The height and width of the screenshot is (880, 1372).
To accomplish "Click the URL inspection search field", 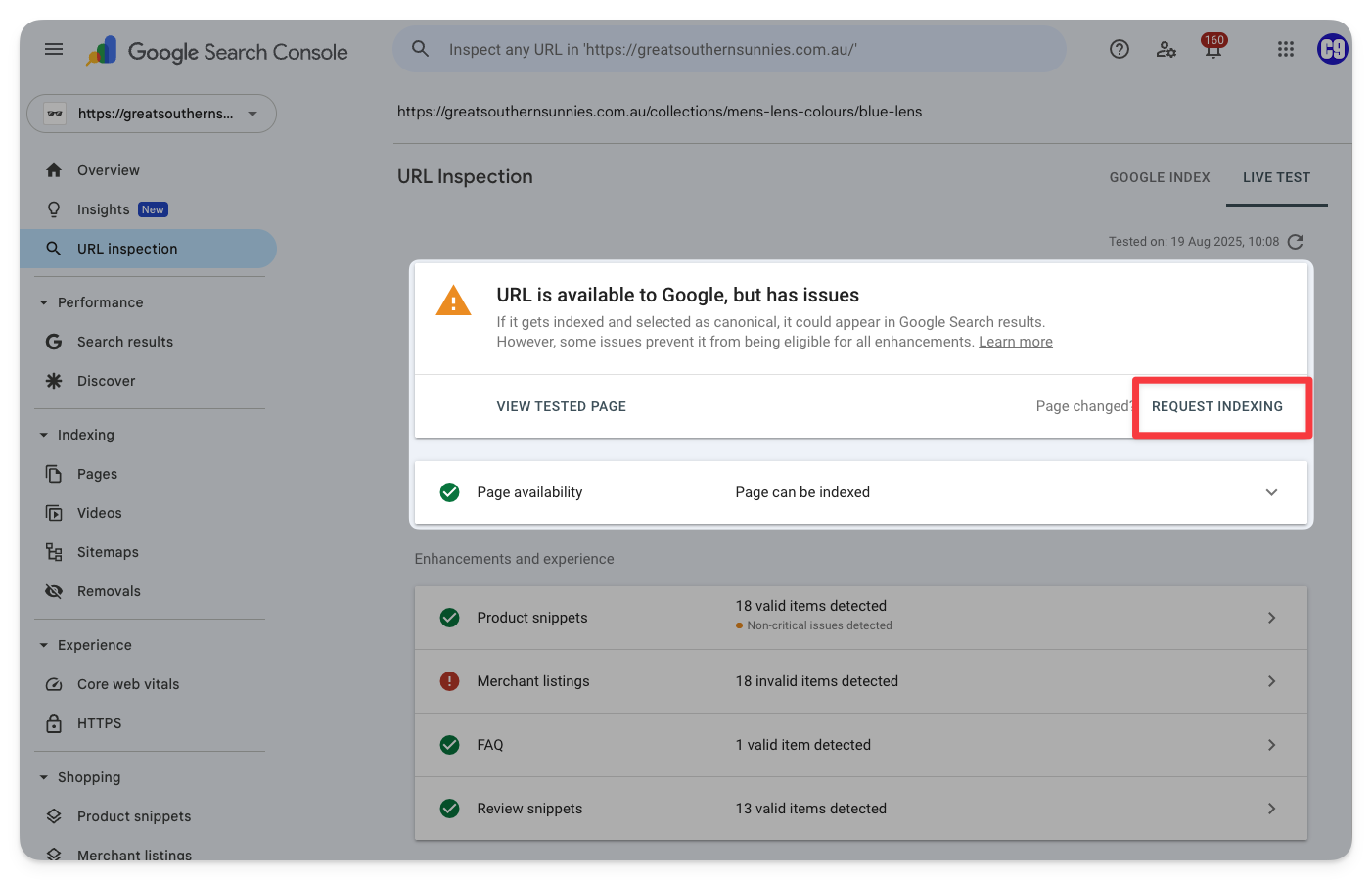I will [729, 49].
